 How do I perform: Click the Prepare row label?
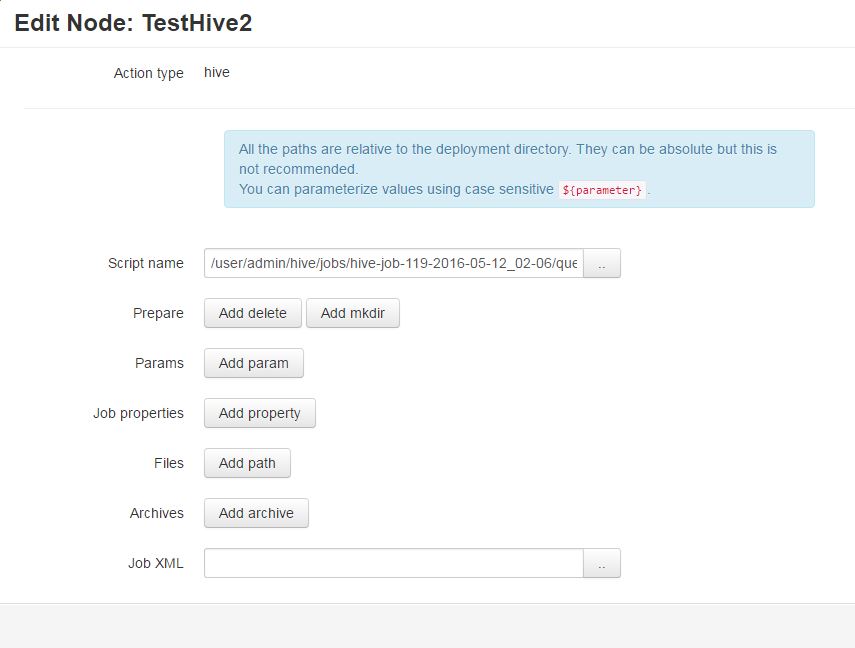[x=157, y=313]
